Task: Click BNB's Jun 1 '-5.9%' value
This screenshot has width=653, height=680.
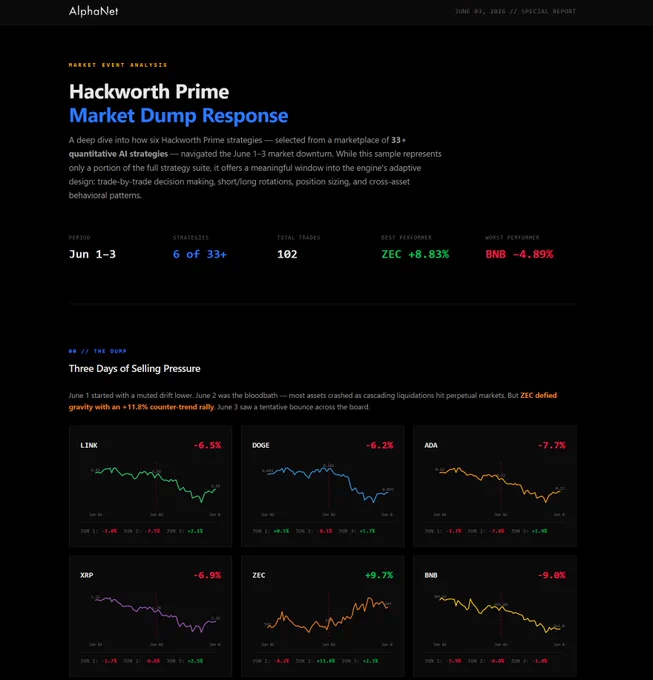Action: point(454,661)
